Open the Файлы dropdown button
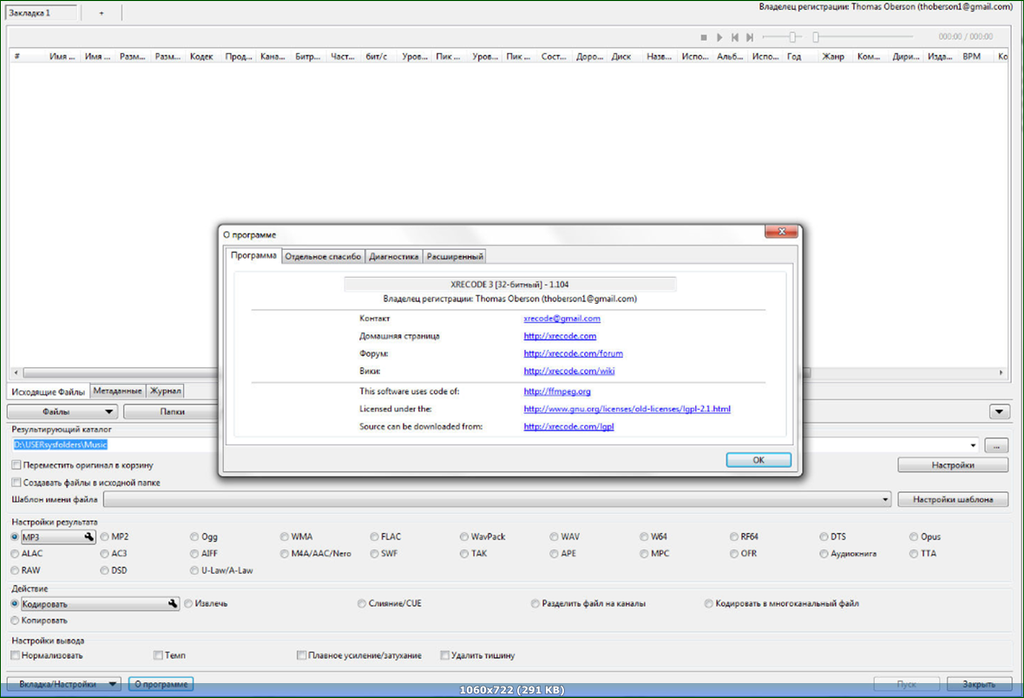The image size is (1024, 698). [x=63, y=412]
